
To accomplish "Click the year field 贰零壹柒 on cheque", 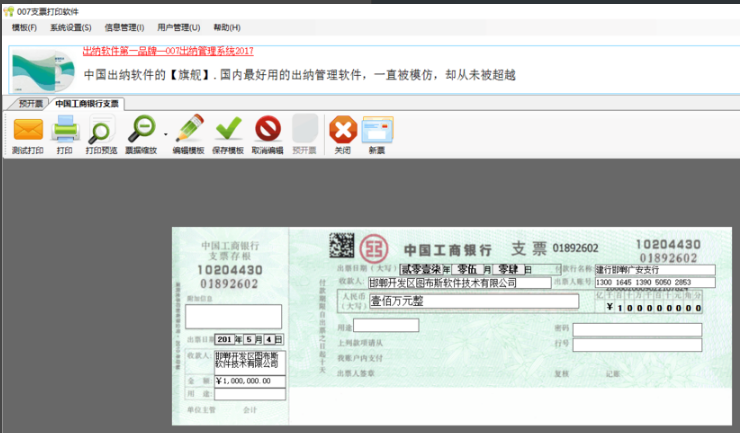I will click(x=421, y=270).
